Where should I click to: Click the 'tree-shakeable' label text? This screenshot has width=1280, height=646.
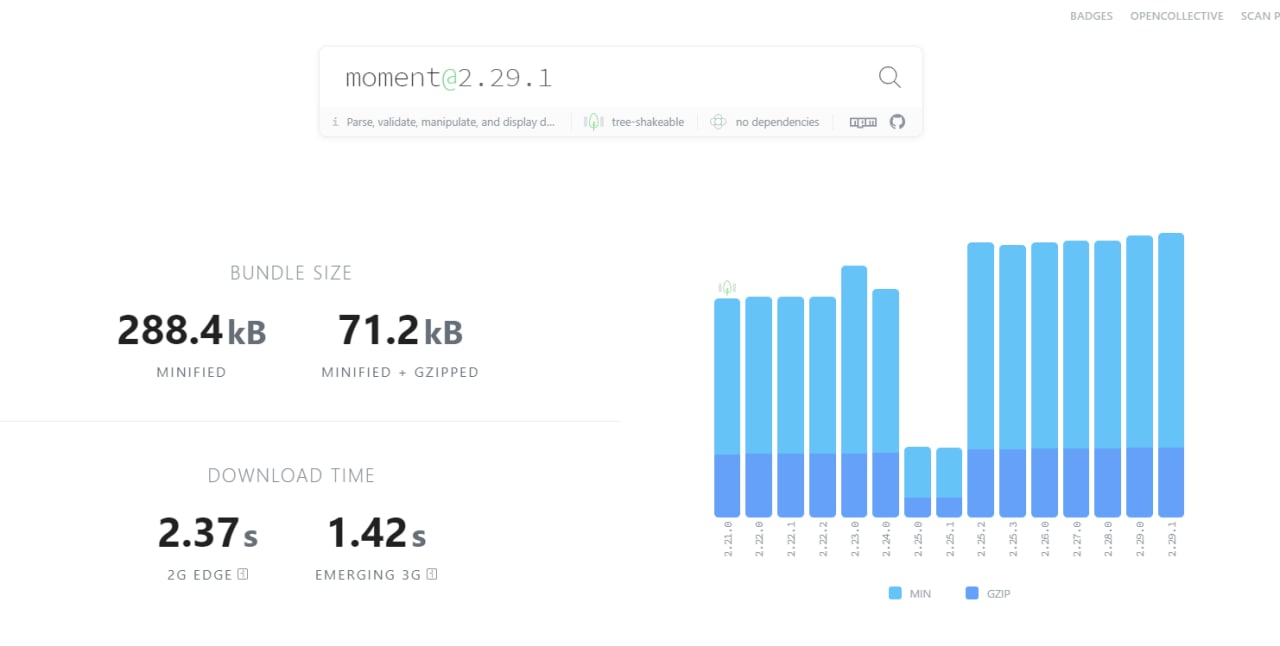coord(648,122)
